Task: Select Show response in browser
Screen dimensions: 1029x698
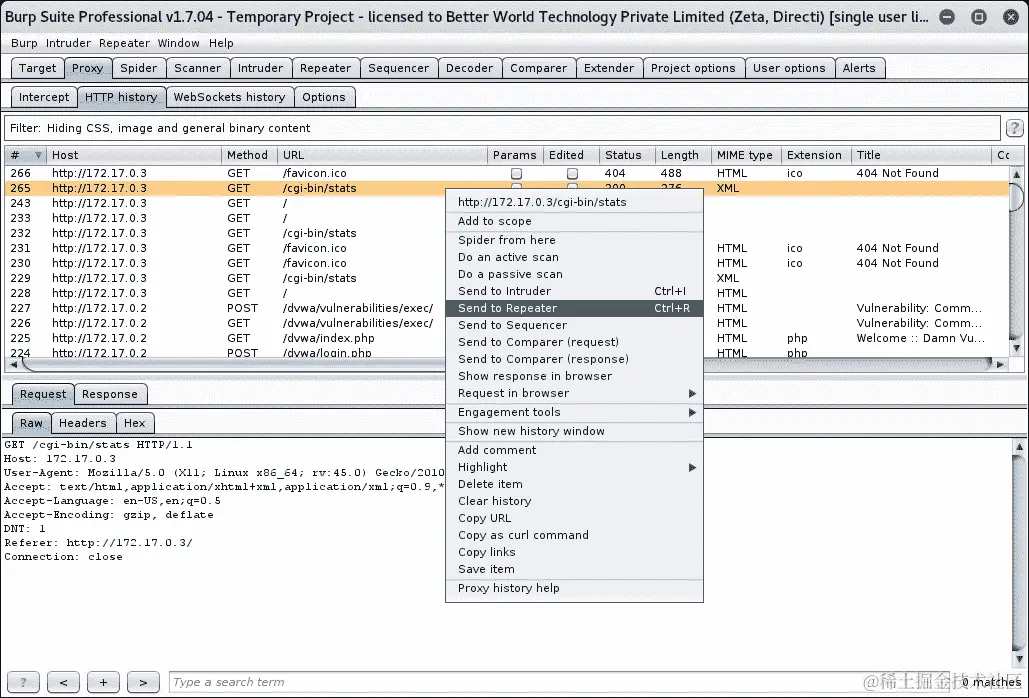Action: click(x=574, y=377)
